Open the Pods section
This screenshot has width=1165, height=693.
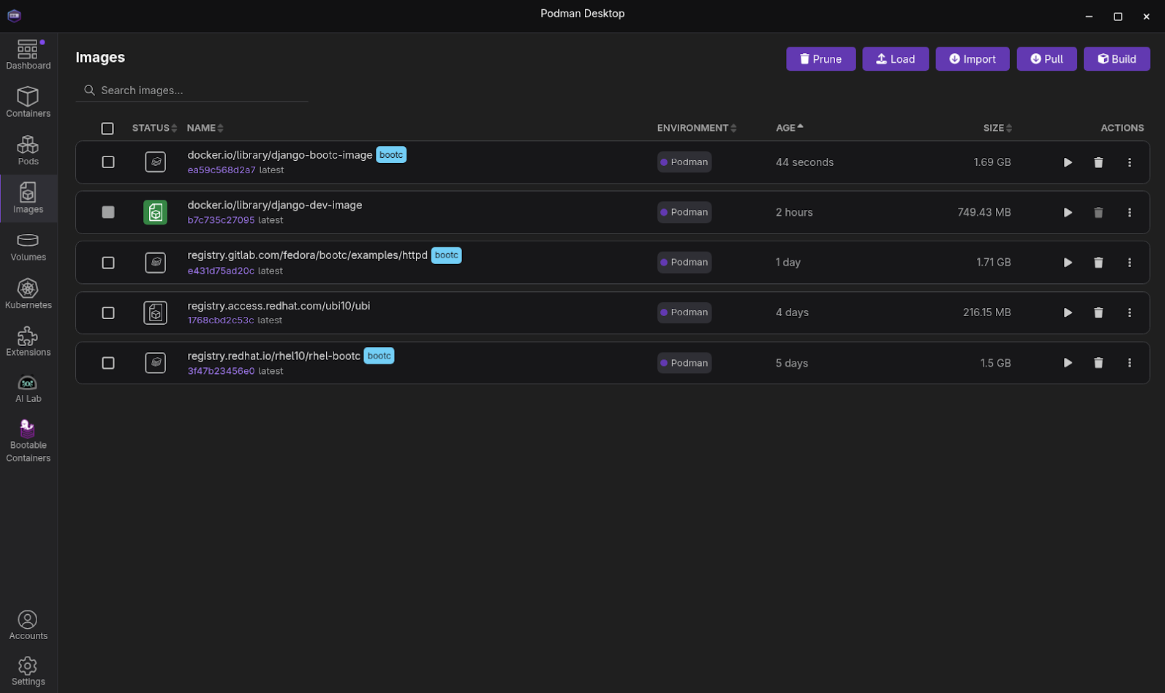tap(28, 150)
